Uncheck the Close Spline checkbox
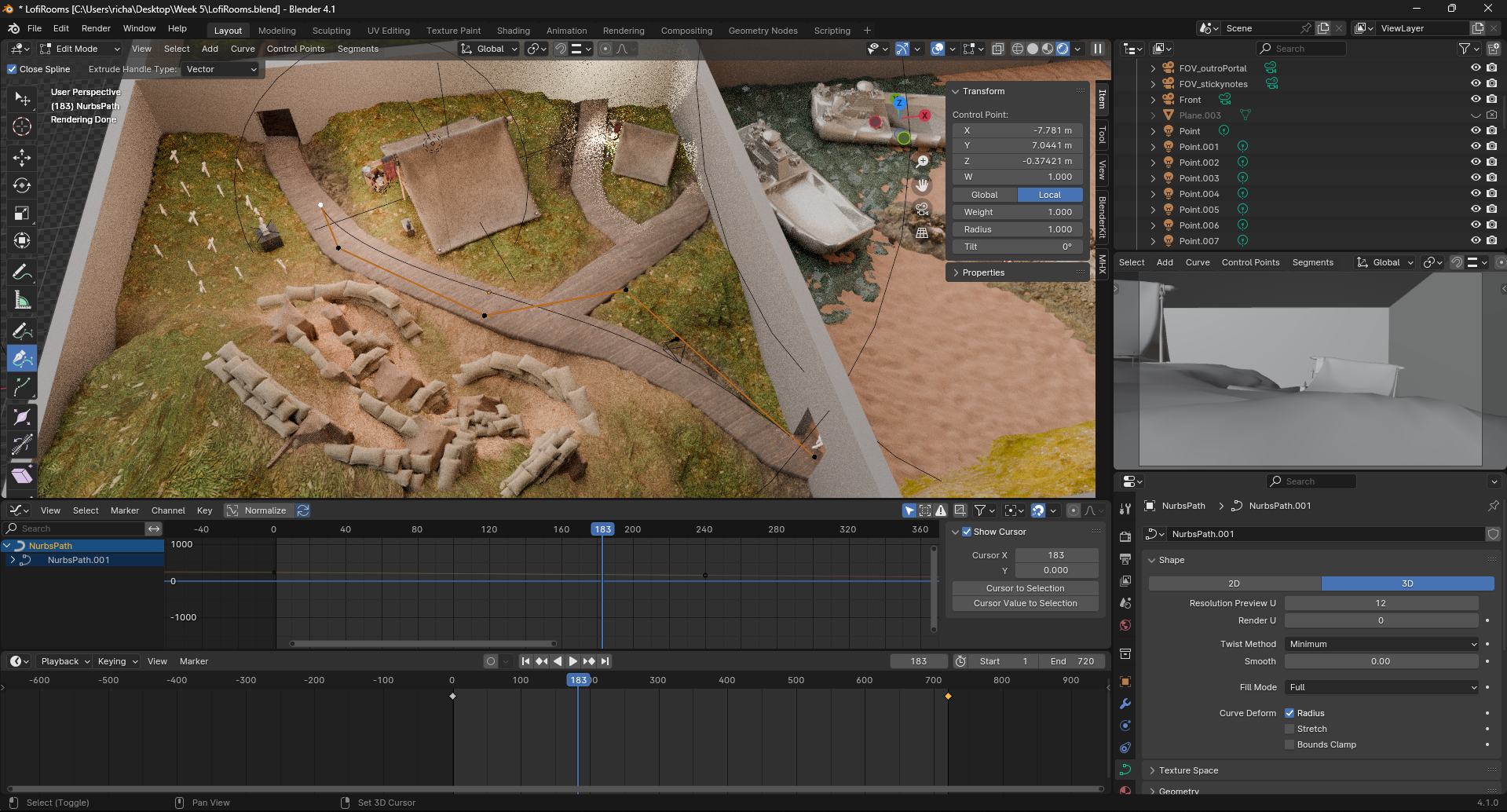1507x812 pixels. click(x=13, y=69)
